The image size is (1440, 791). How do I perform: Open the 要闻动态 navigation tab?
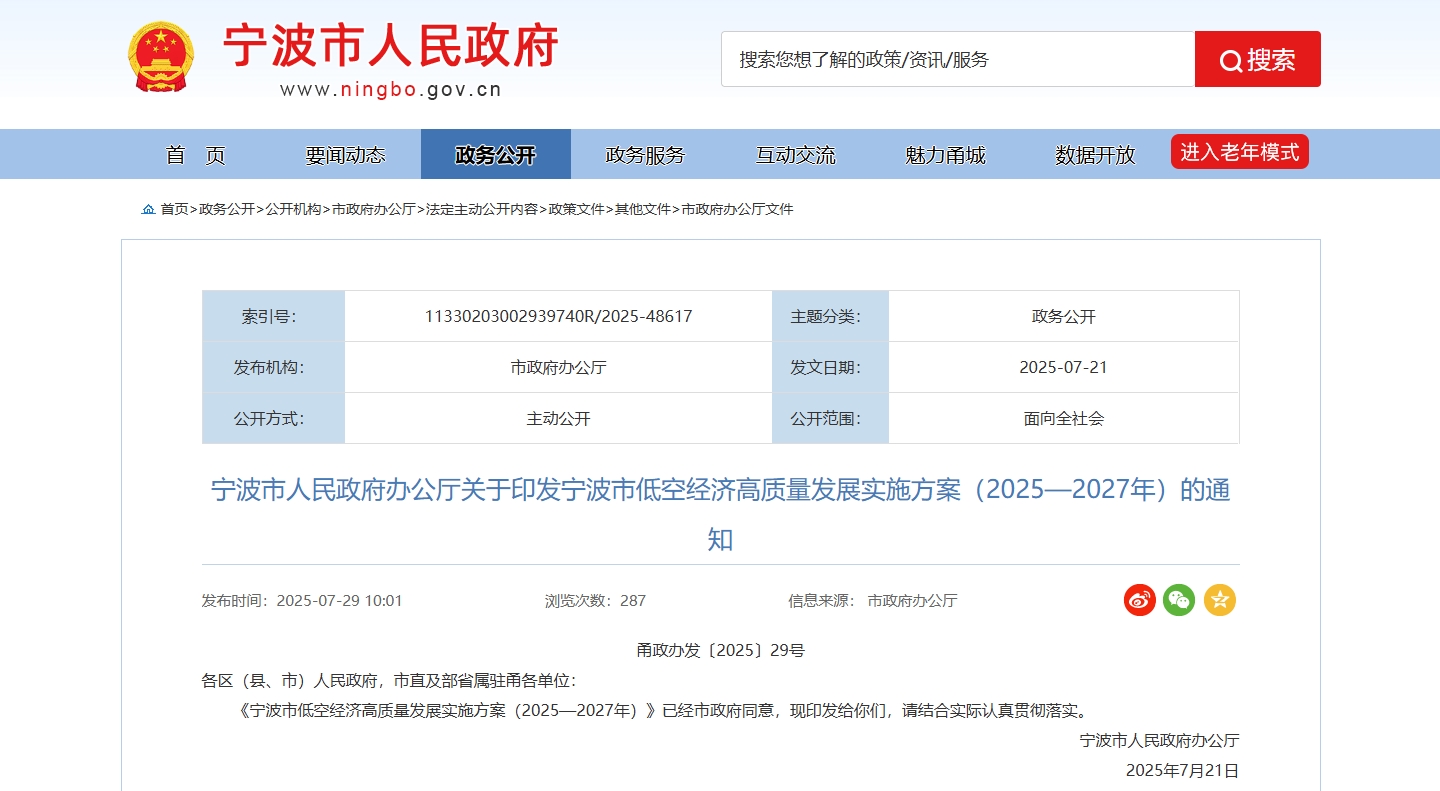pos(345,155)
